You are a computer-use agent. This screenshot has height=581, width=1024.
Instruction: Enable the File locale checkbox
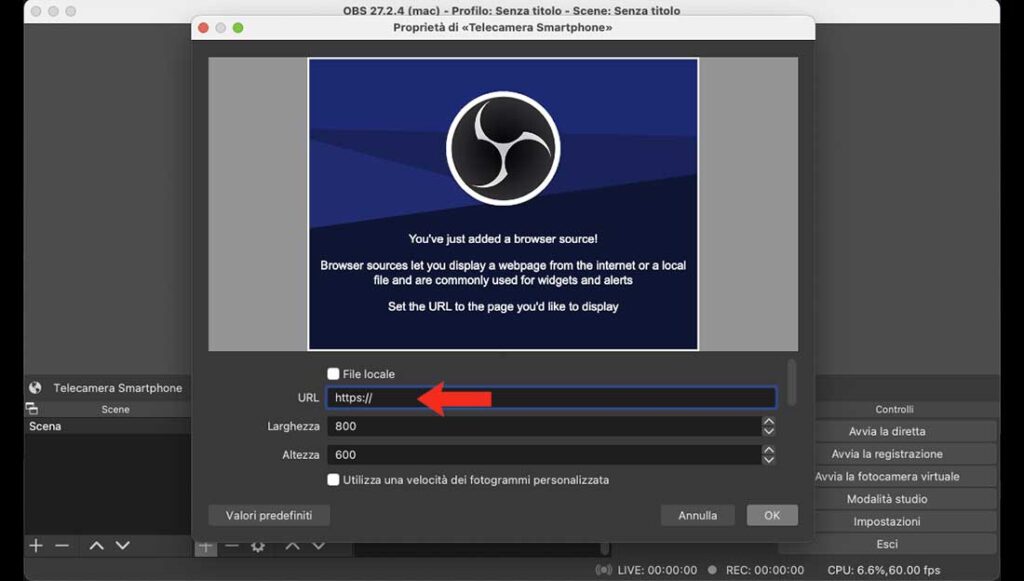pos(333,374)
